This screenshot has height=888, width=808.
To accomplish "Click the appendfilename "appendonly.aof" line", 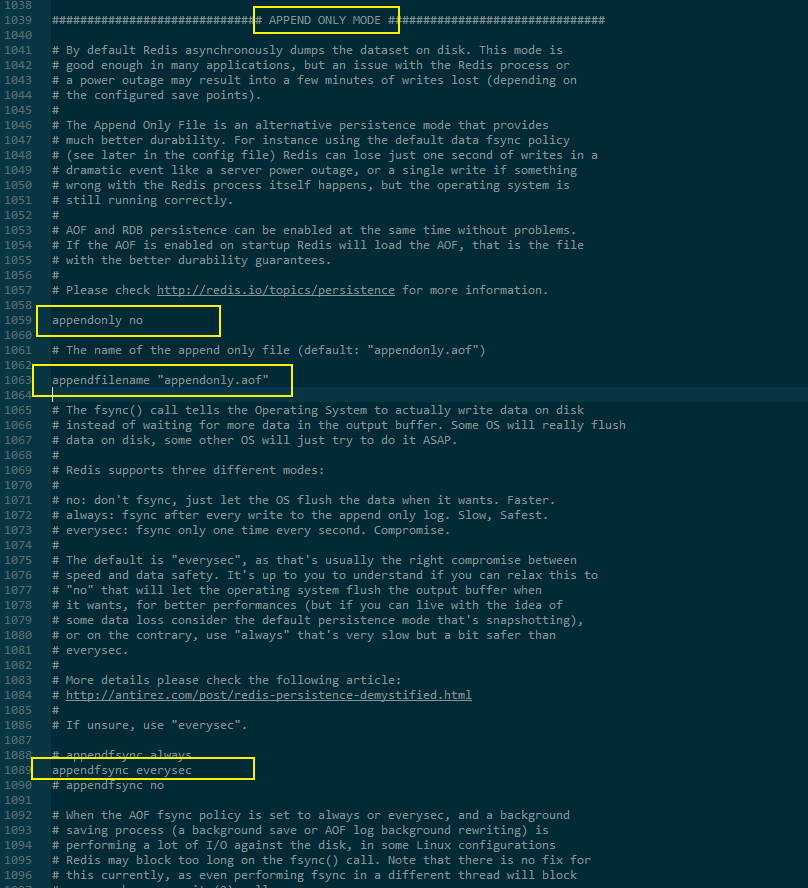I will click(160, 380).
